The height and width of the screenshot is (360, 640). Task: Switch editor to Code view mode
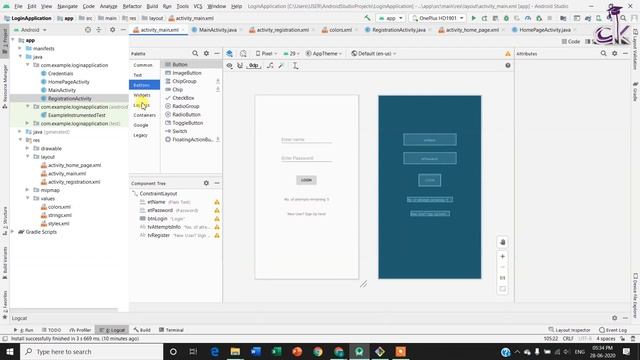[571, 42]
